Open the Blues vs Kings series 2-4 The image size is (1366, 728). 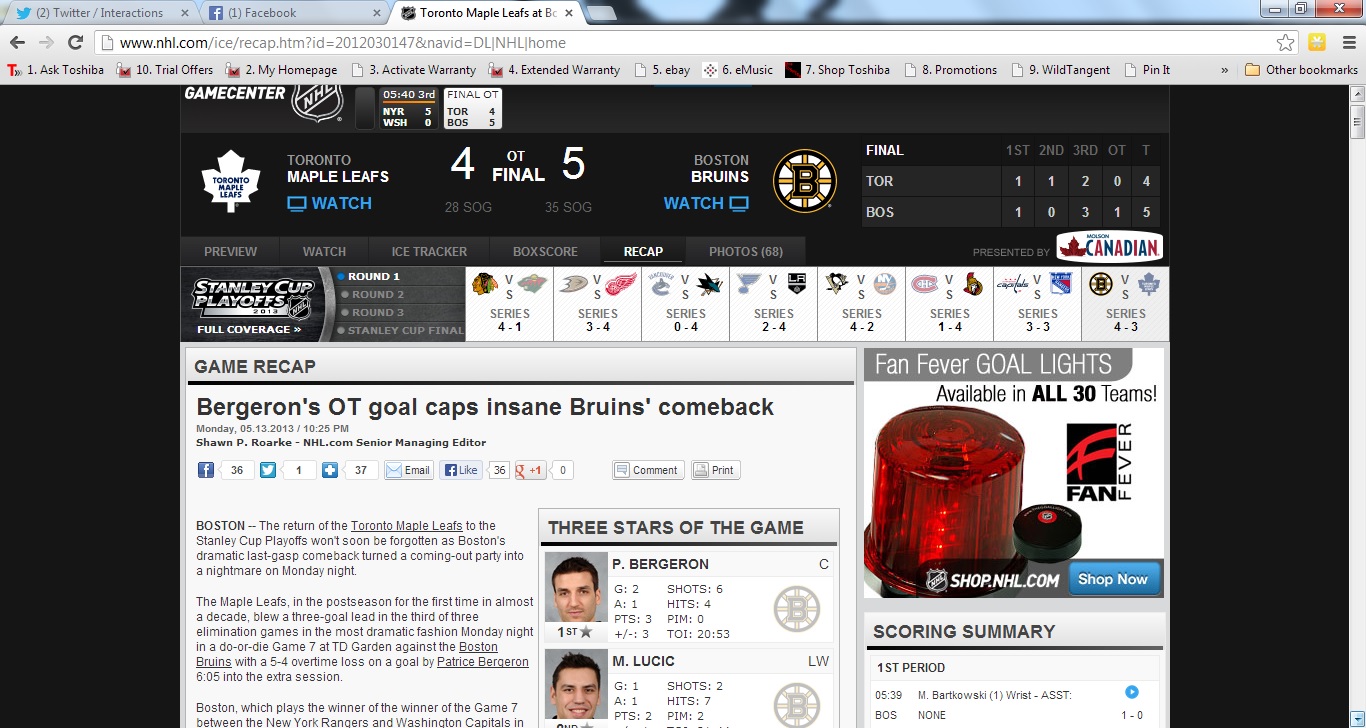[x=774, y=304]
